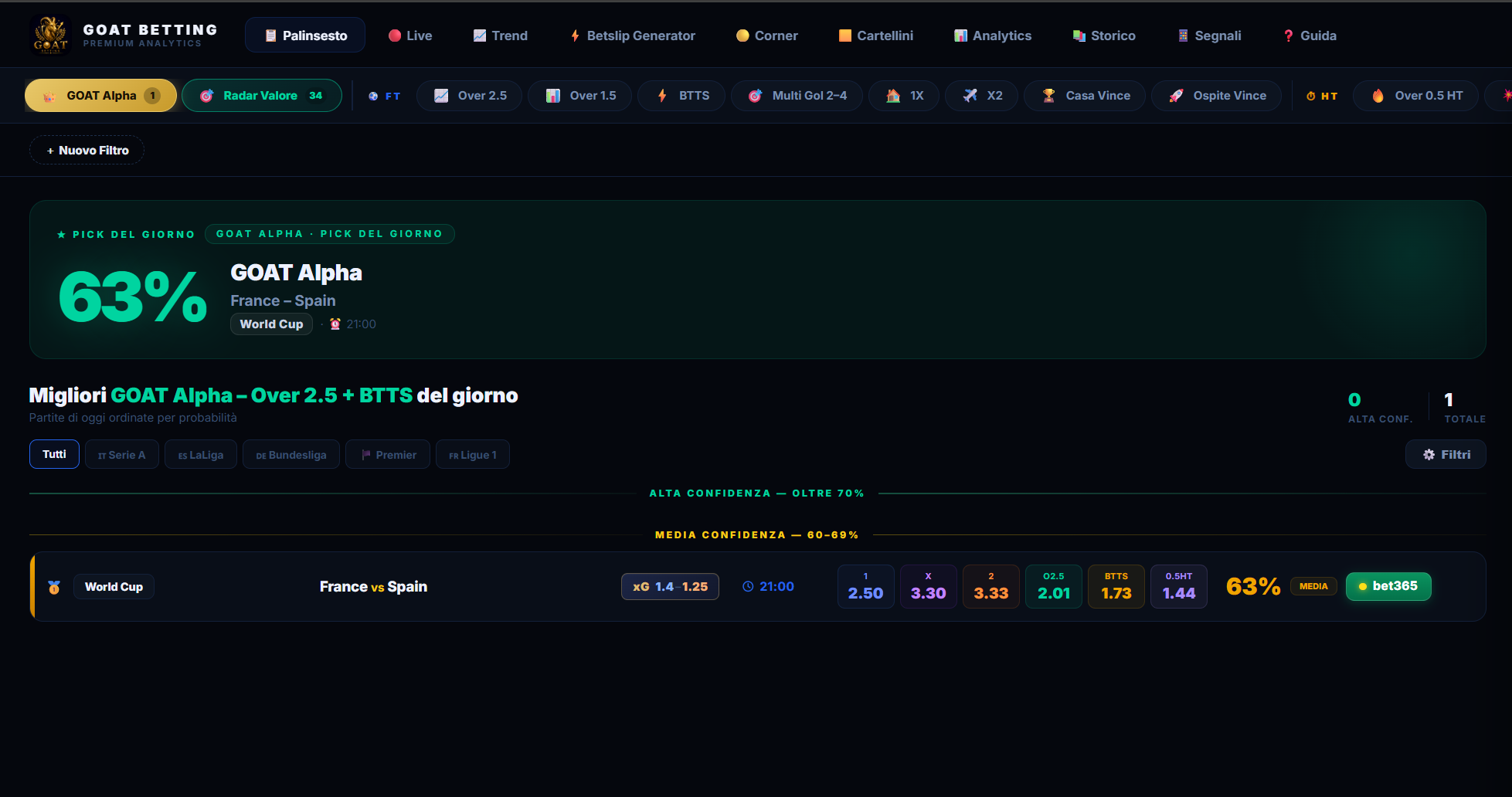Open the France vs Spain match row

tap(757, 587)
